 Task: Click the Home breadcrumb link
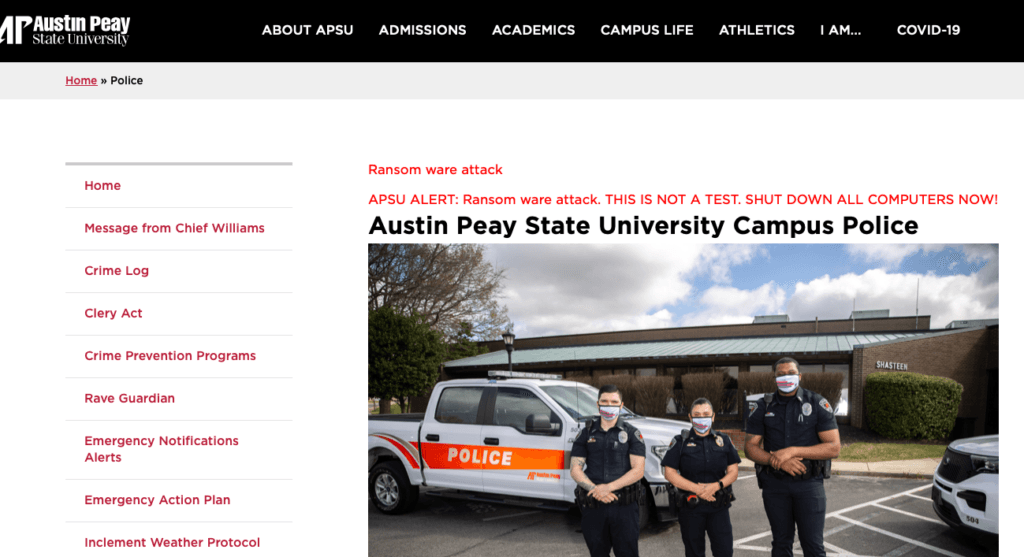(81, 80)
